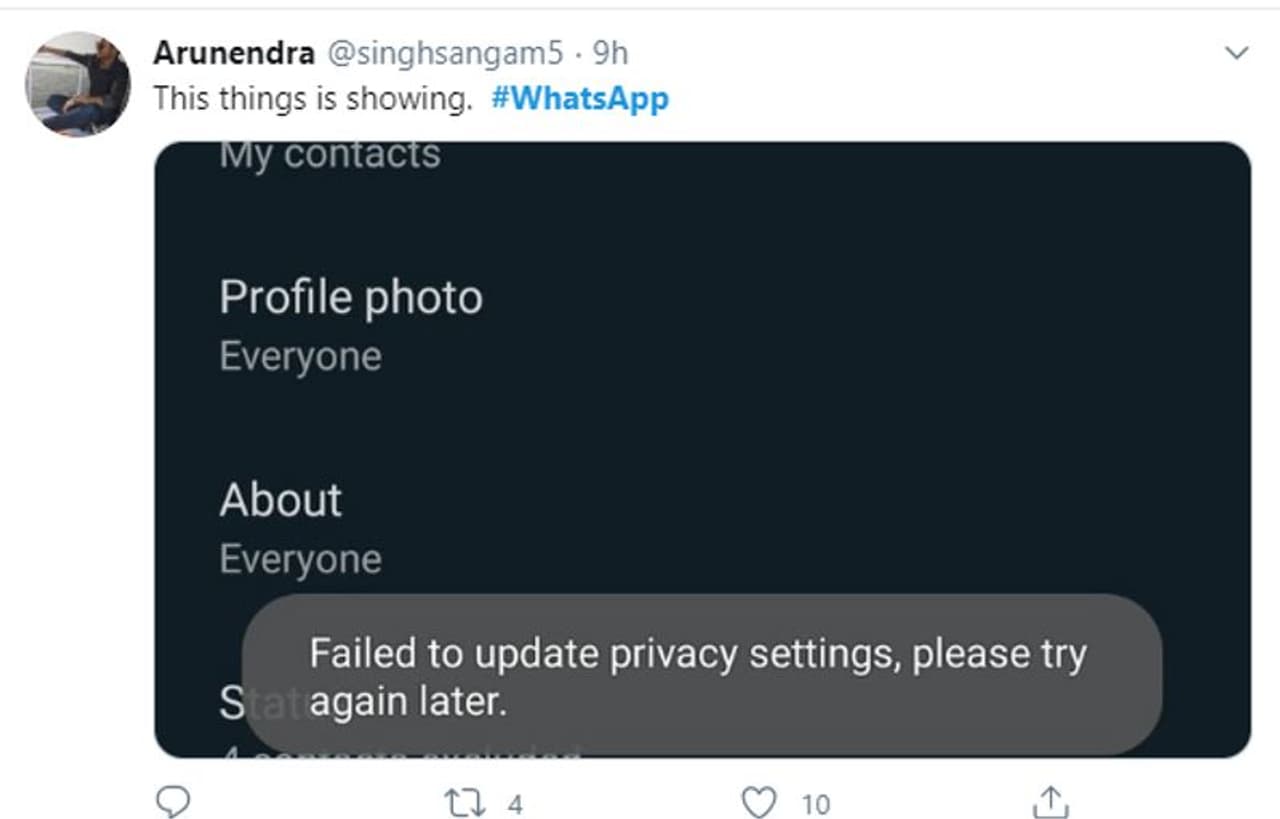Expand the tweet options chevron
This screenshot has height=819, width=1280.
tap(1237, 53)
